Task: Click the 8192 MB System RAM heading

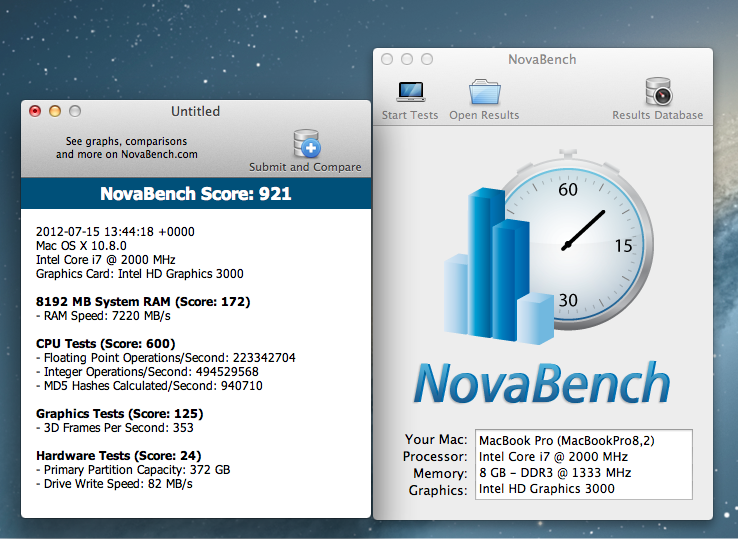Action: pos(143,302)
